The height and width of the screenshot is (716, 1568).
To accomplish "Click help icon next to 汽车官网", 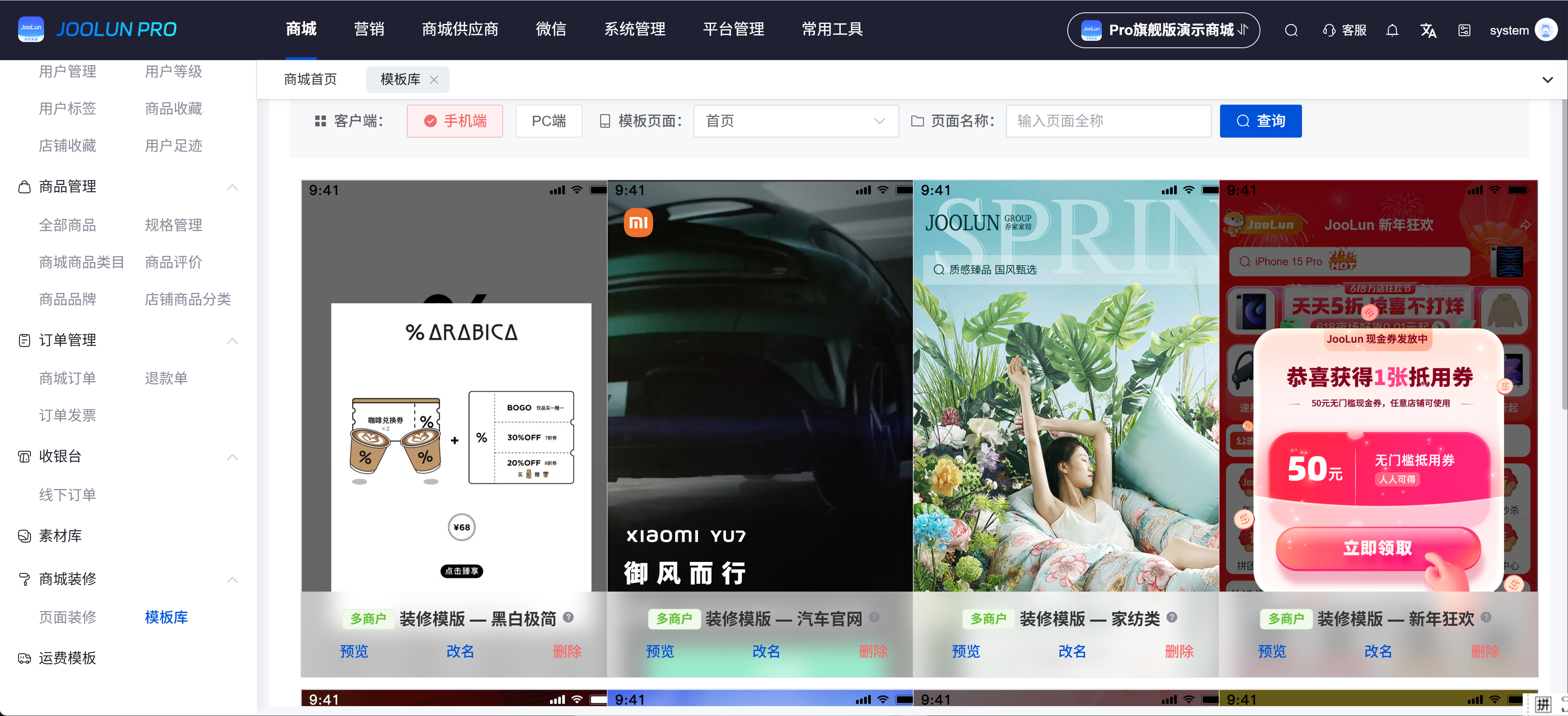I will coord(874,617).
